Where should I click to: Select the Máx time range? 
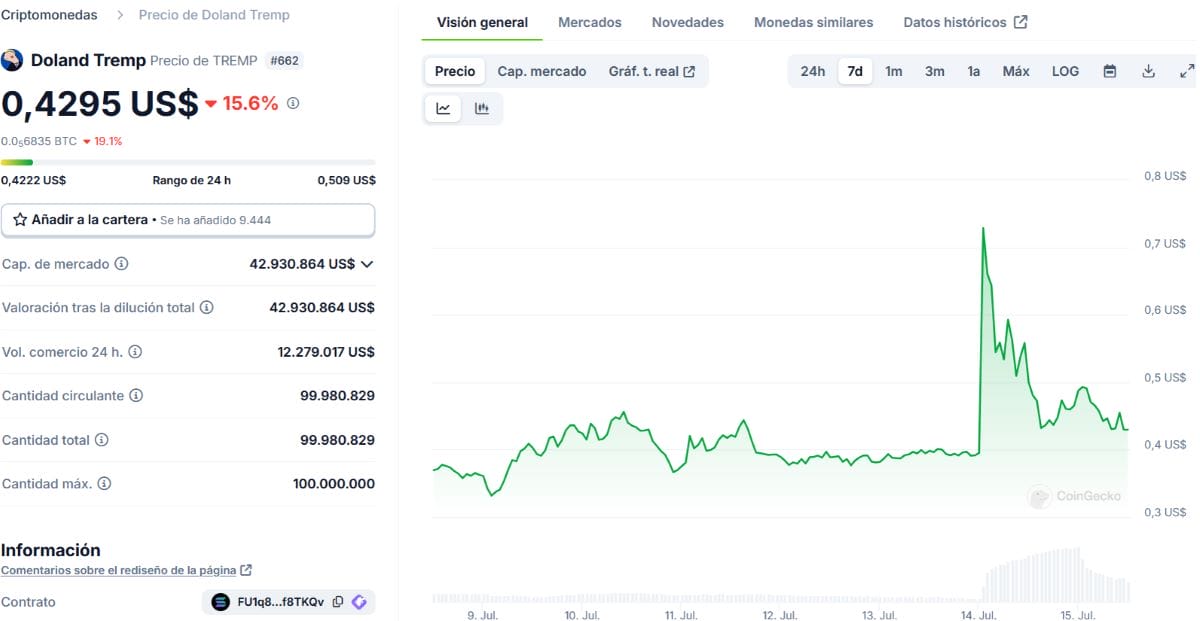pyautogui.click(x=1016, y=71)
